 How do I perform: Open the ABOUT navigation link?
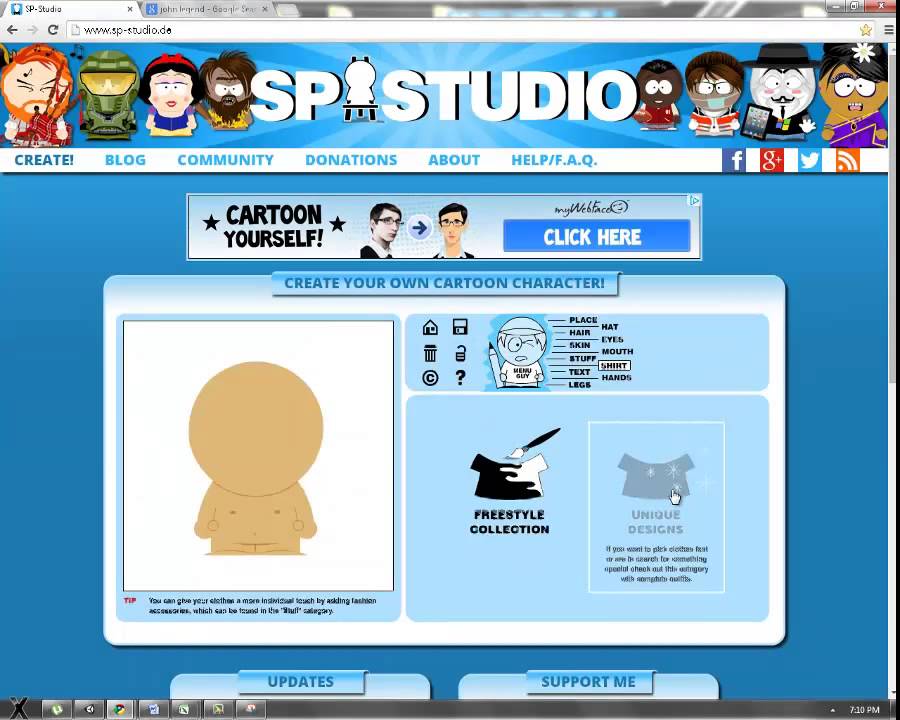point(454,160)
